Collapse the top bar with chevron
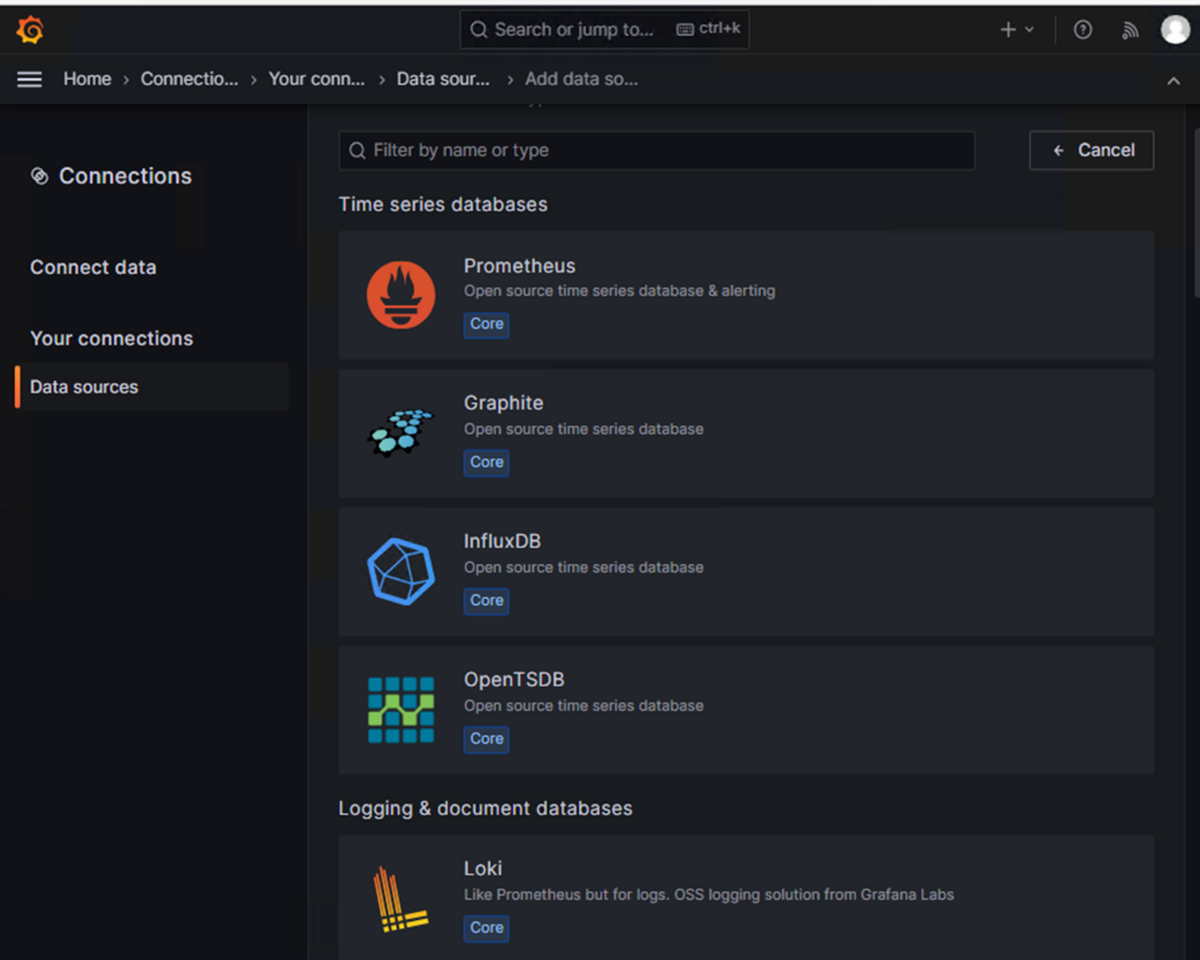This screenshot has height=960, width=1200. pyautogui.click(x=1174, y=80)
